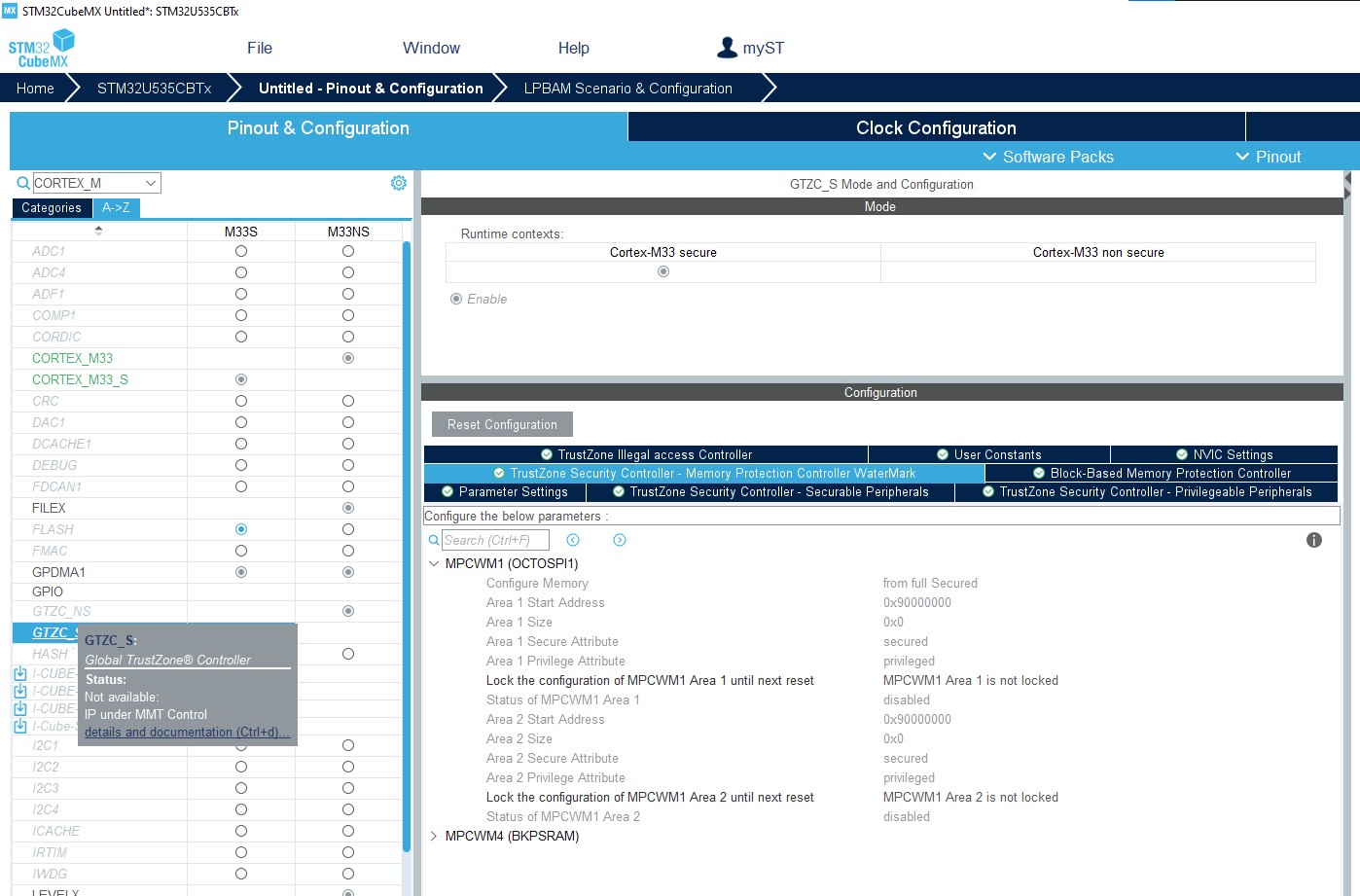Select the M33NS radio button for FLASH
The image size is (1360, 896).
point(348,529)
